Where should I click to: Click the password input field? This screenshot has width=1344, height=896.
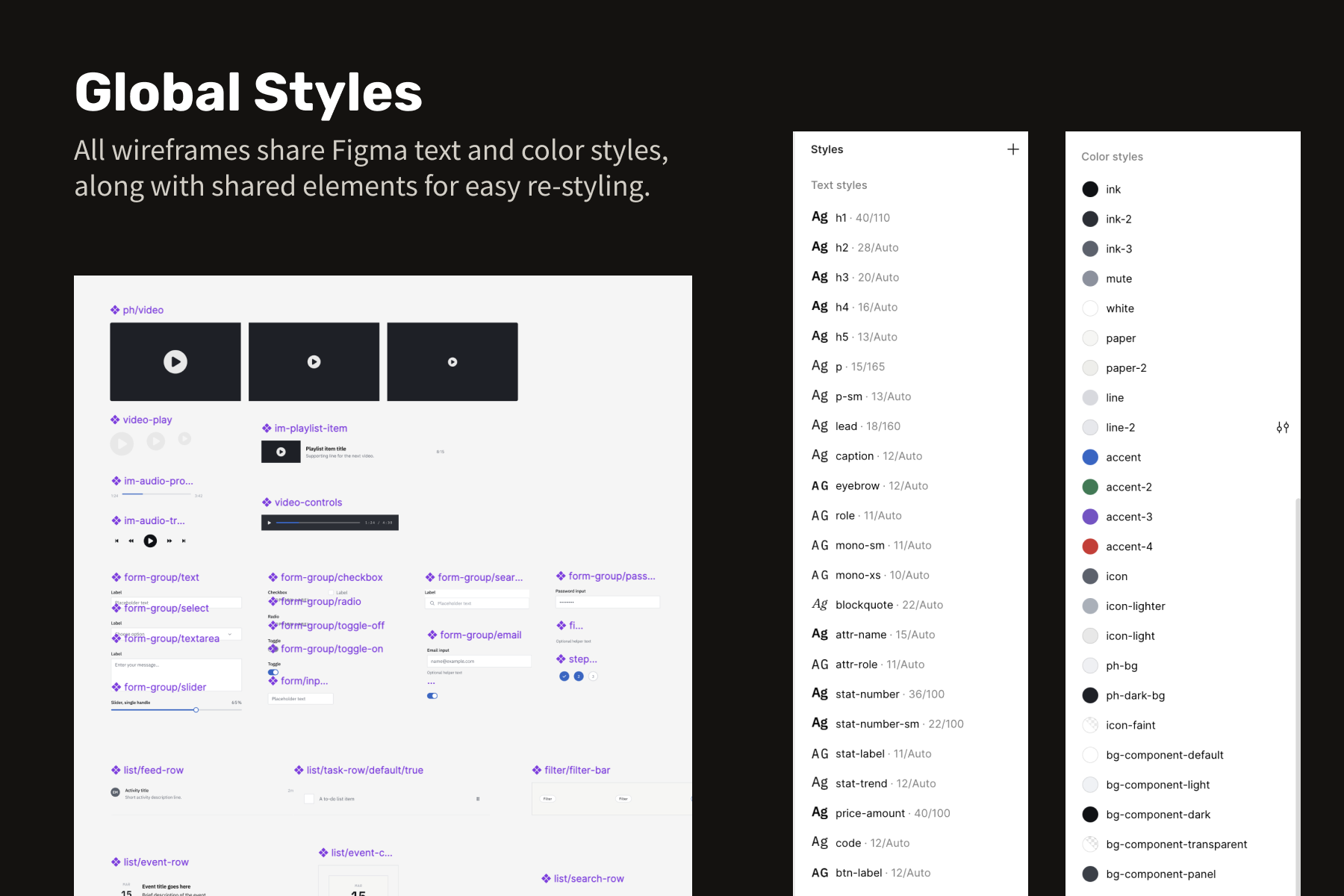coord(608,602)
